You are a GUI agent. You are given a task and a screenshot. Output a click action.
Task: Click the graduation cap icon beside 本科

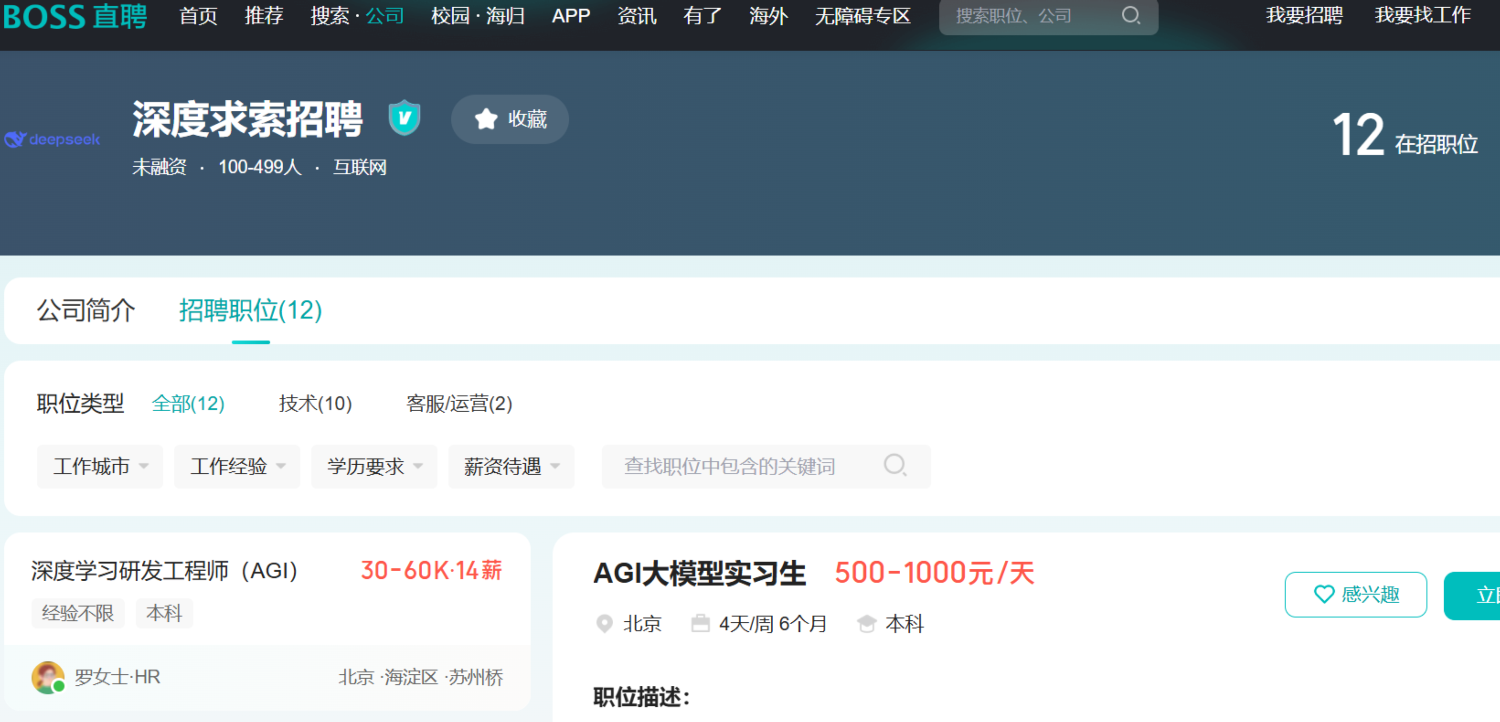[x=867, y=624]
